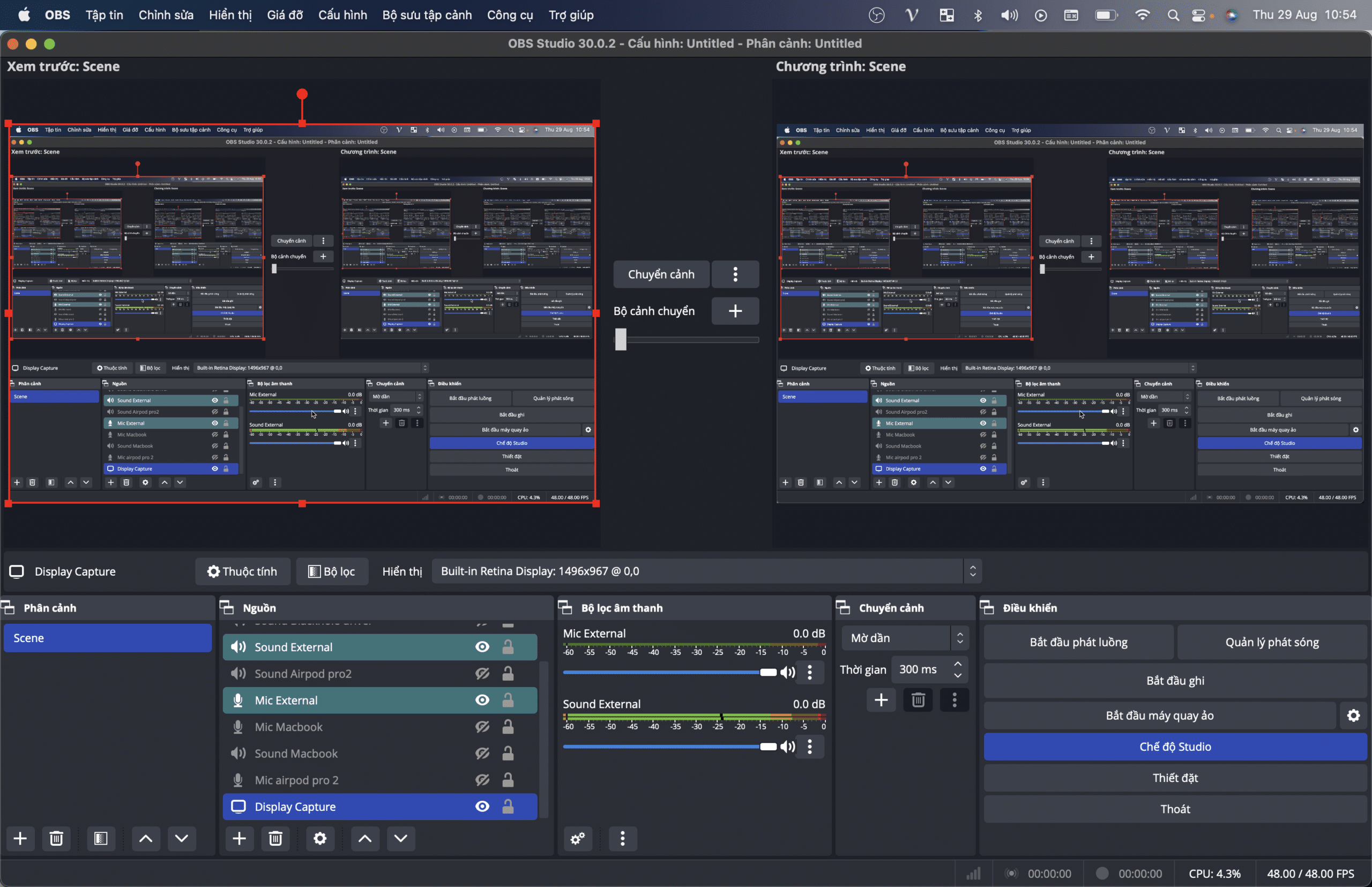Select Scene in Phân cảnh list

[108, 638]
